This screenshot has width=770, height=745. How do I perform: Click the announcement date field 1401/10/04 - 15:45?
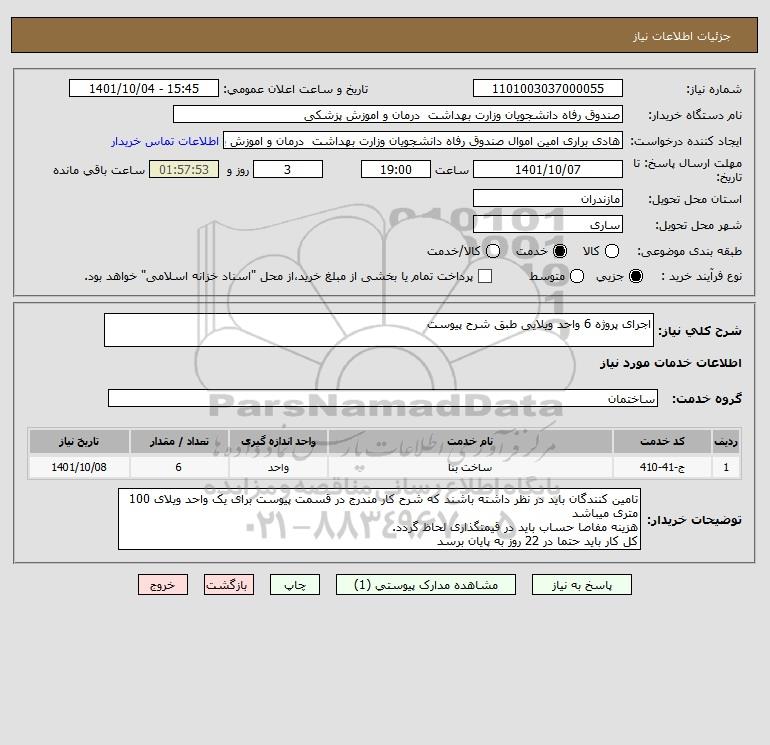[144, 88]
